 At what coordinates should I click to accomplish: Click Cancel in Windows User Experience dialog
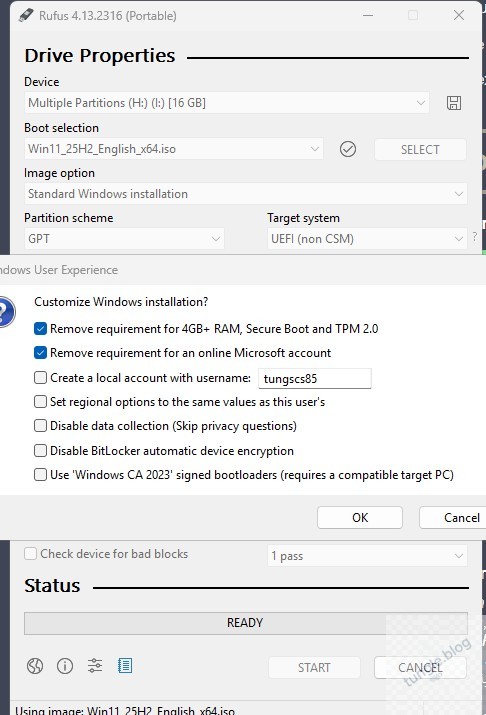click(x=452, y=518)
